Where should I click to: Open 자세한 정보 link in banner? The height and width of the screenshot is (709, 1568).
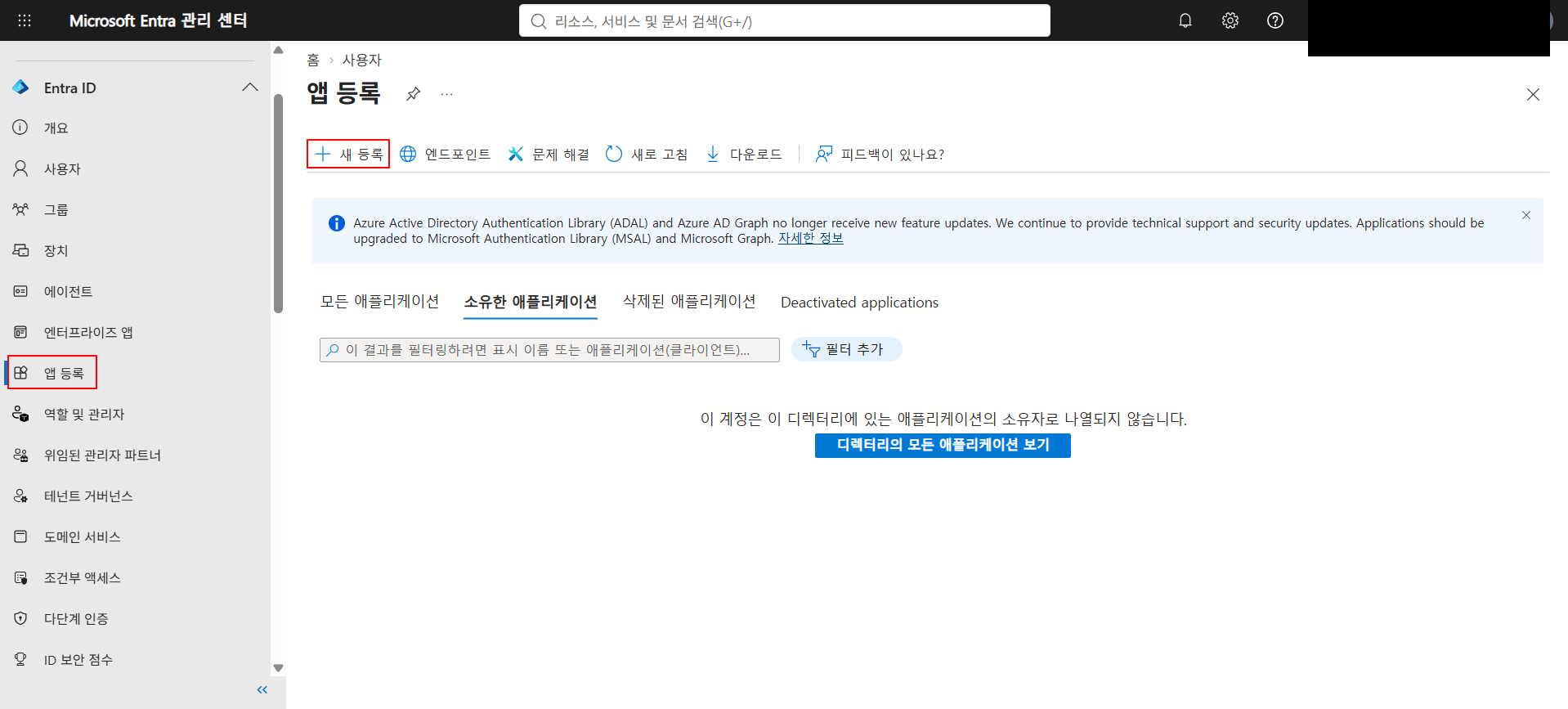pyautogui.click(x=810, y=239)
